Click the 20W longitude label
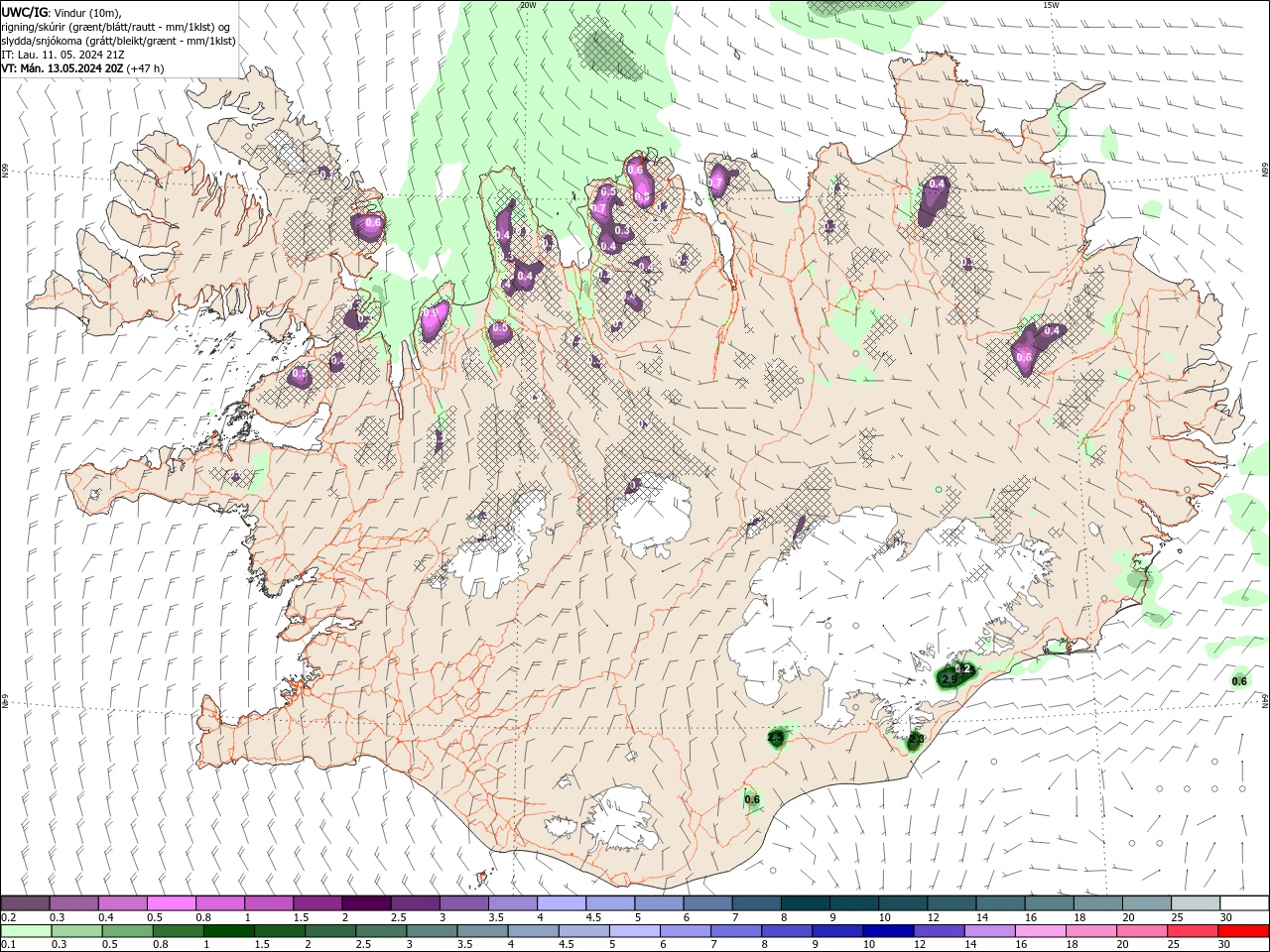This screenshot has width=1270, height=952. (x=528, y=5)
